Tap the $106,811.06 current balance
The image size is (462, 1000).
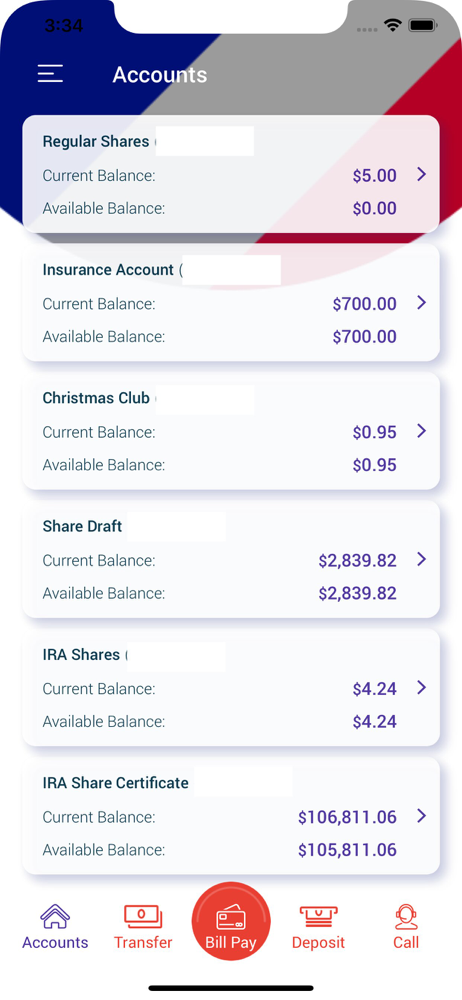(347, 816)
